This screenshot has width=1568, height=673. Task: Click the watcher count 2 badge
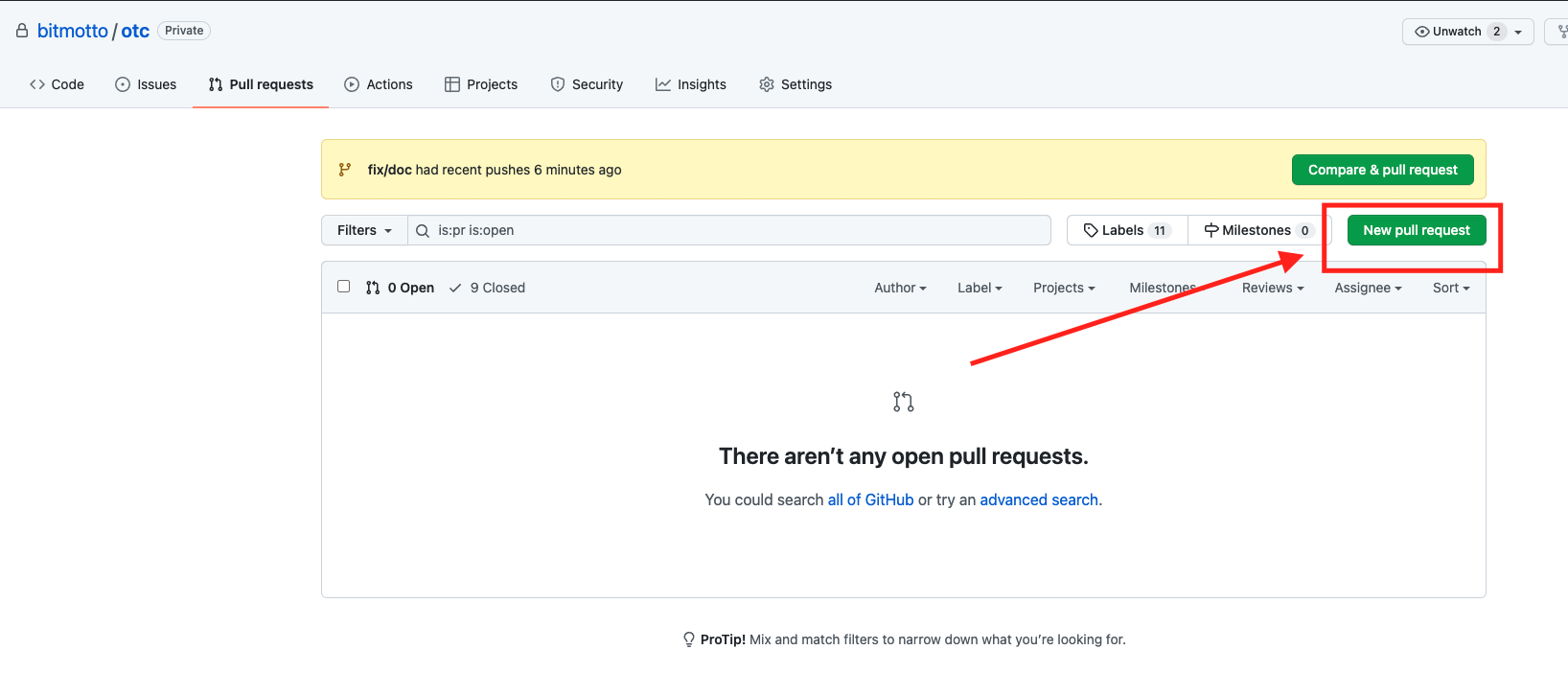(x=1497, y=32)
